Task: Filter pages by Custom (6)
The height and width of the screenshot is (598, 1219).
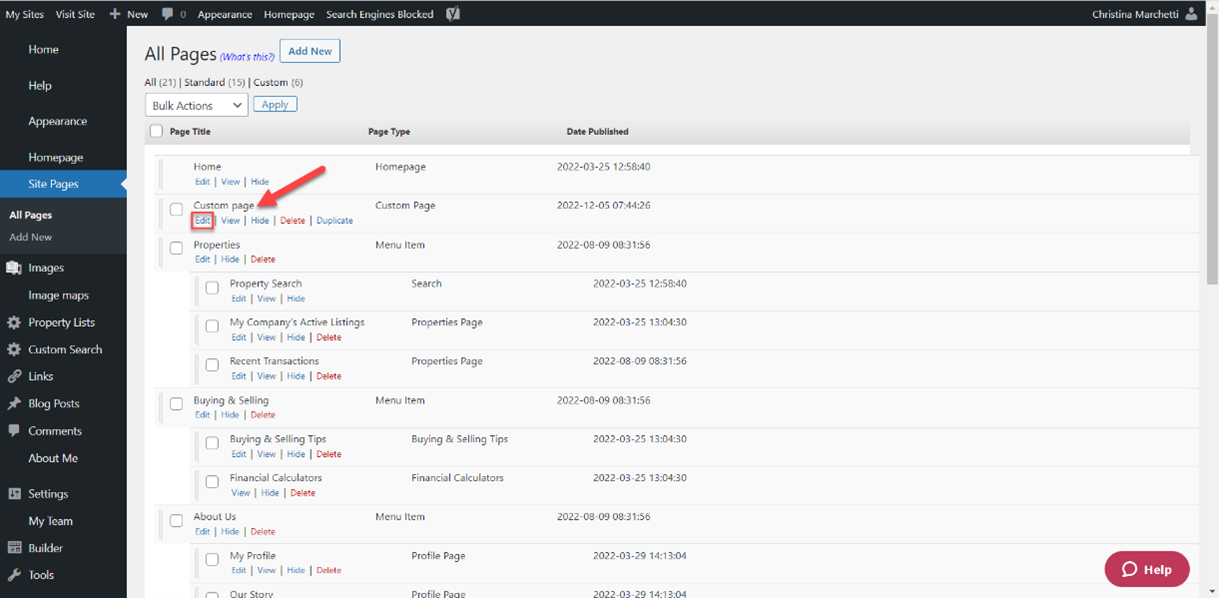Action: tap(278, 82)
